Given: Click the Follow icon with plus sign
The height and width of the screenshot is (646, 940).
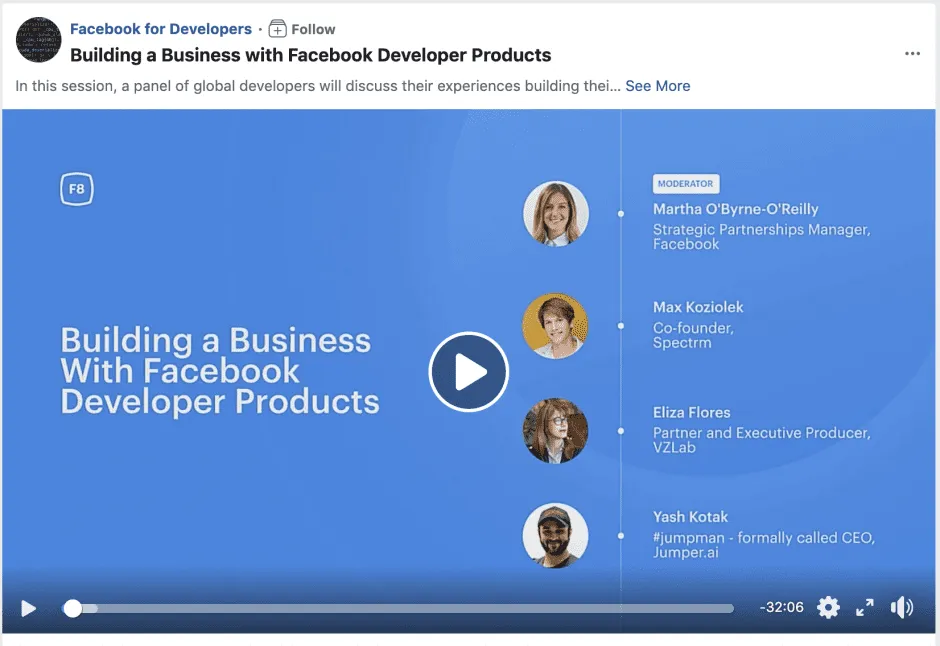Looking at the screenshot, I should [x=277, y=29].
